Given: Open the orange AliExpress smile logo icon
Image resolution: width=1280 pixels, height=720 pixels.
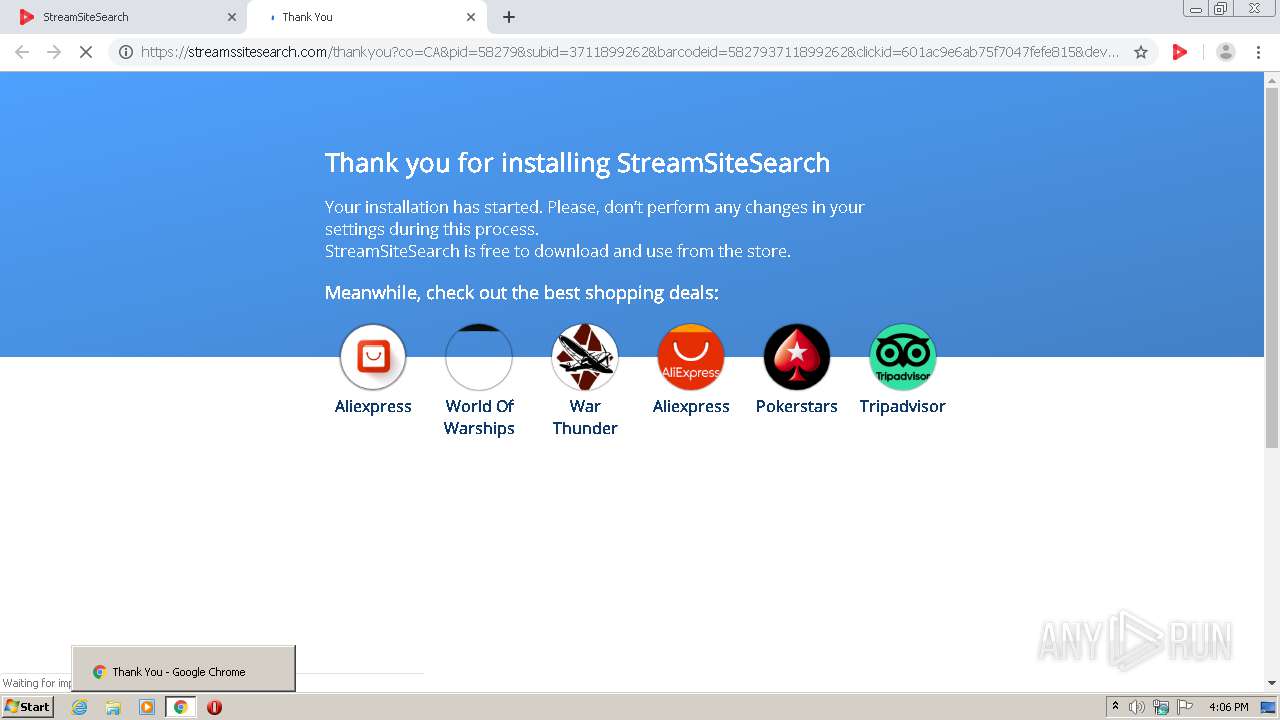Looking at the screenshot, I should coord(691,357).
